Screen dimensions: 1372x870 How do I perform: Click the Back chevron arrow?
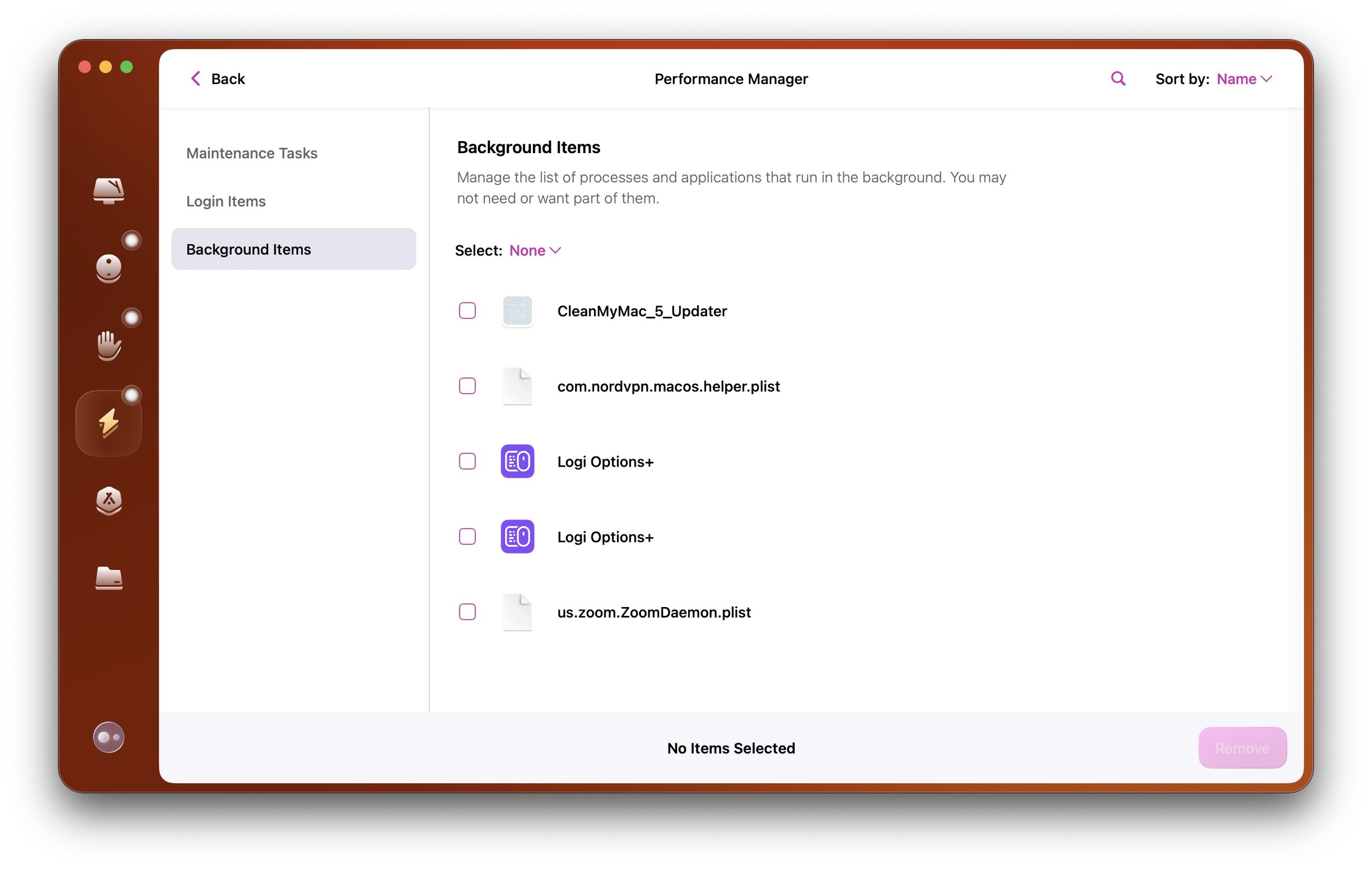(195, 78)
